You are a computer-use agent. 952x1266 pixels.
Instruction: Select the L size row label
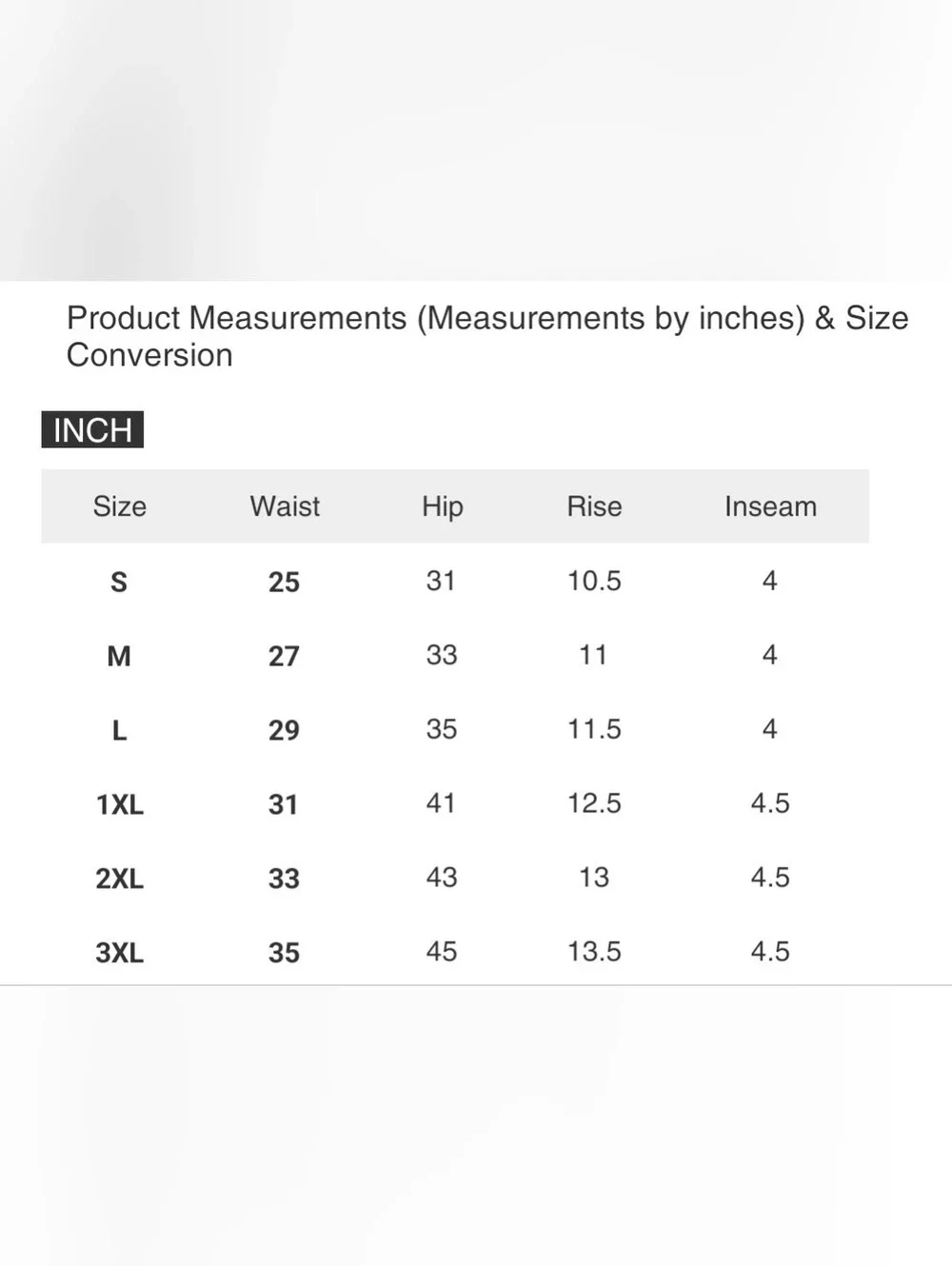click(119, 730)
